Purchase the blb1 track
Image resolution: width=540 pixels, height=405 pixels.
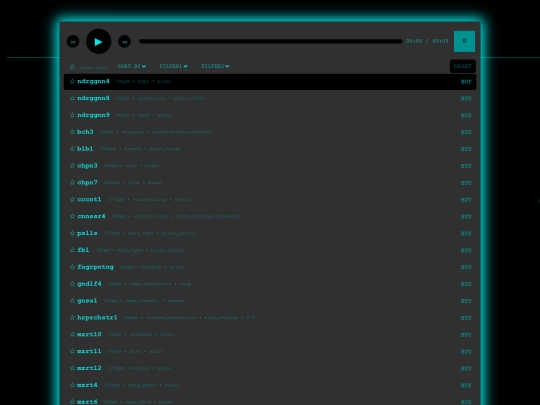466,149
